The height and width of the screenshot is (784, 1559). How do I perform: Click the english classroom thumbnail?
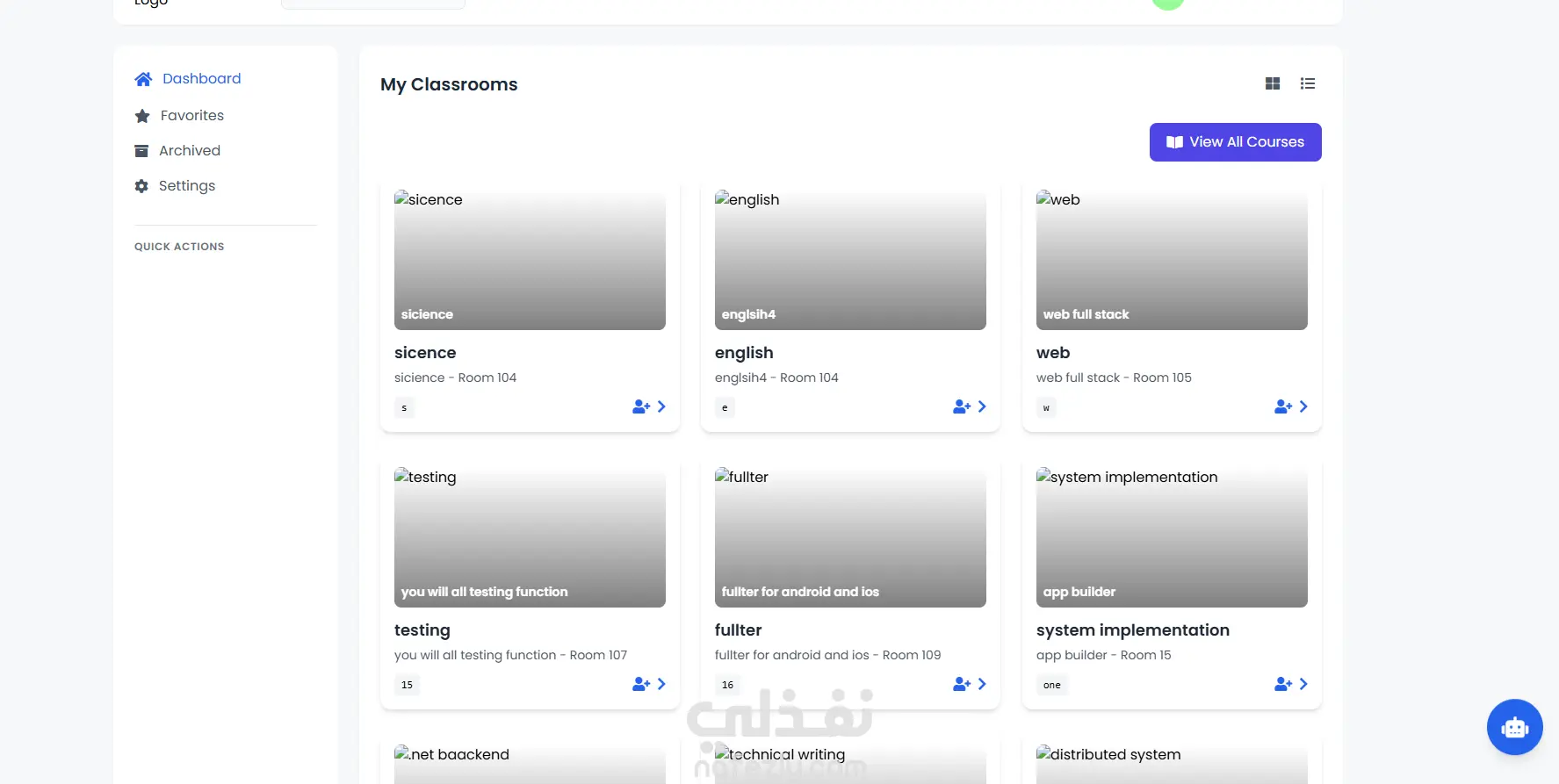(x=850, y=260)
